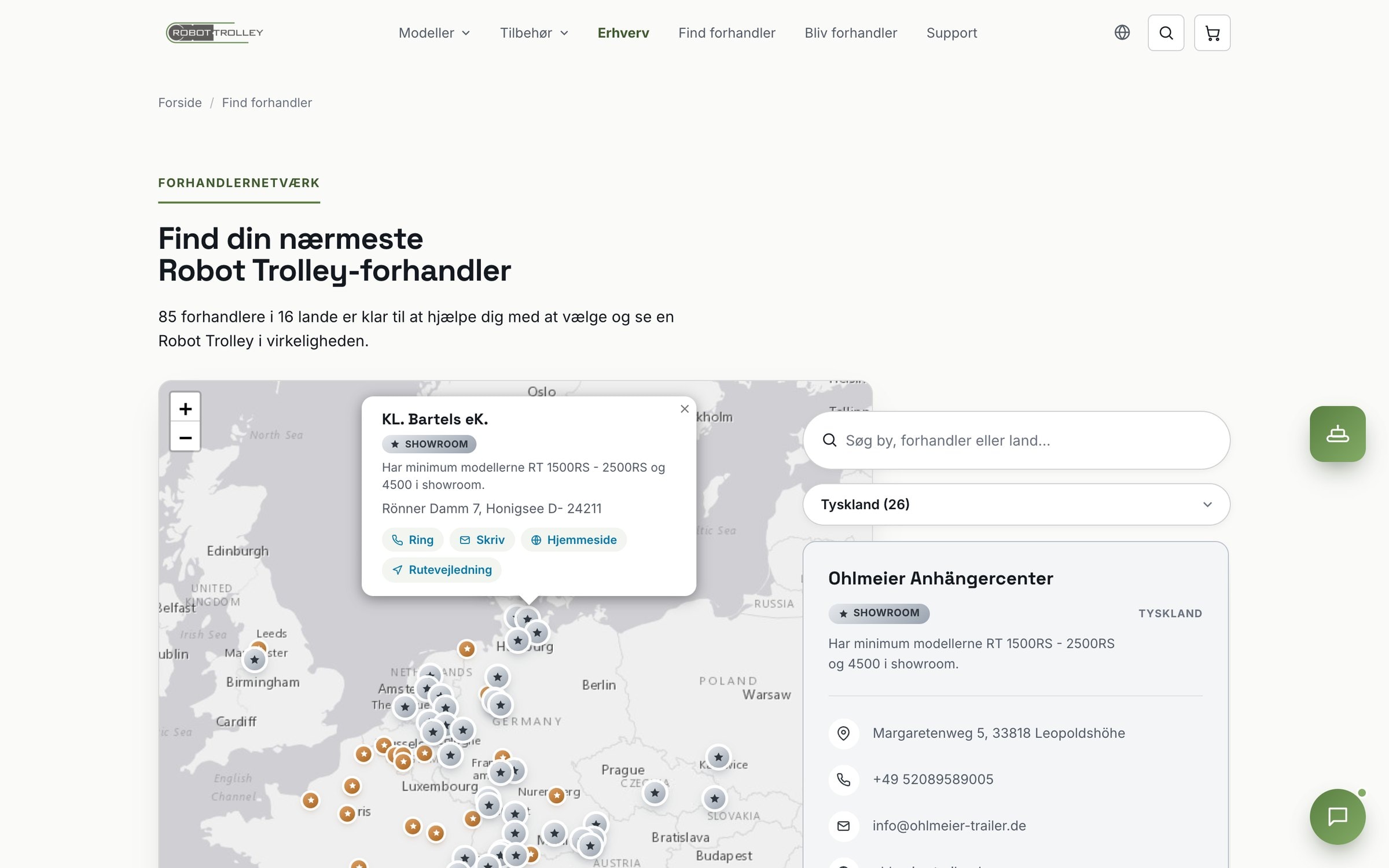
Task: Open the Support menu item
Action: [x=951, y=33]
